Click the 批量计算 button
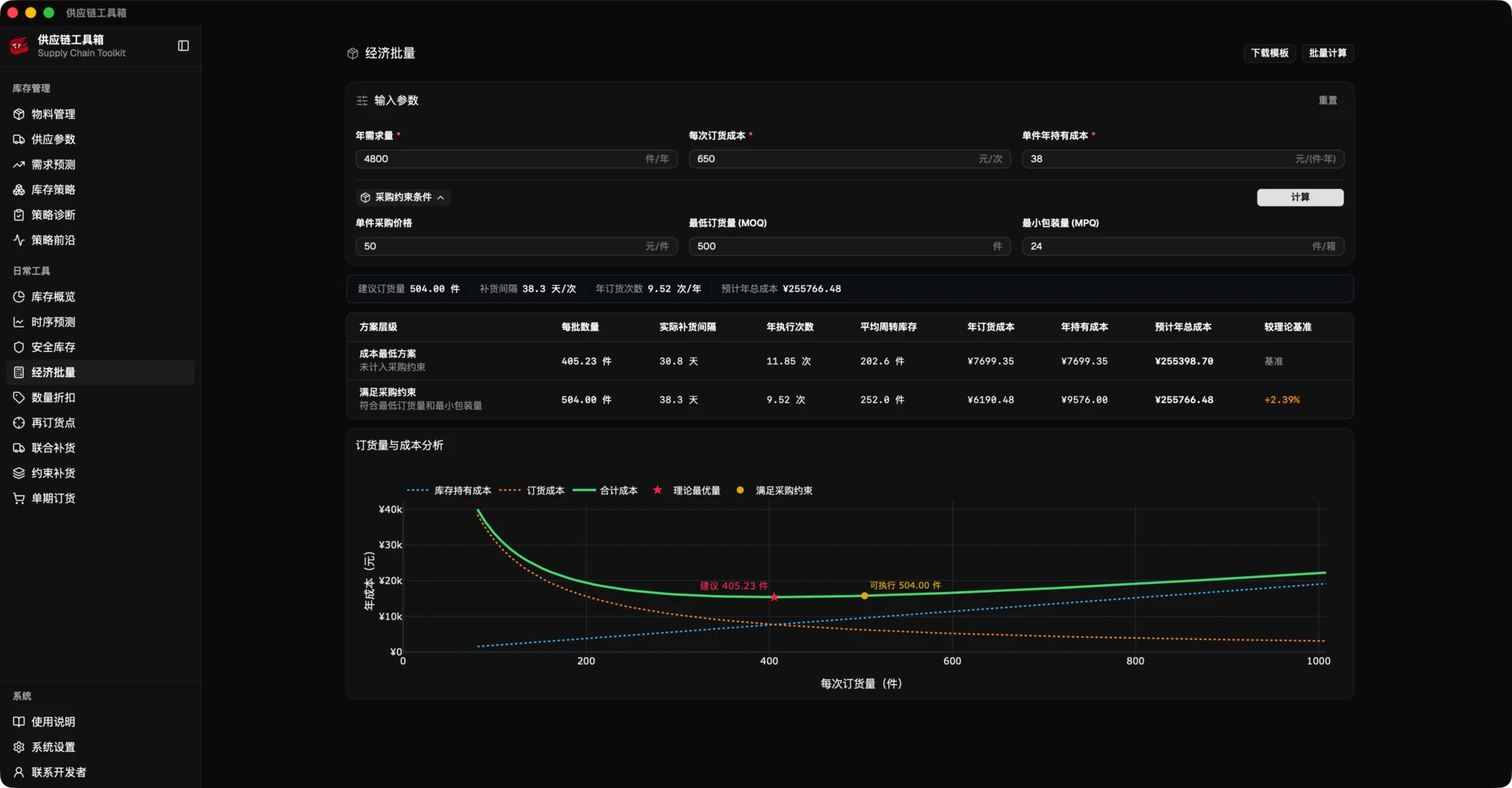 tap(1328, 53)
